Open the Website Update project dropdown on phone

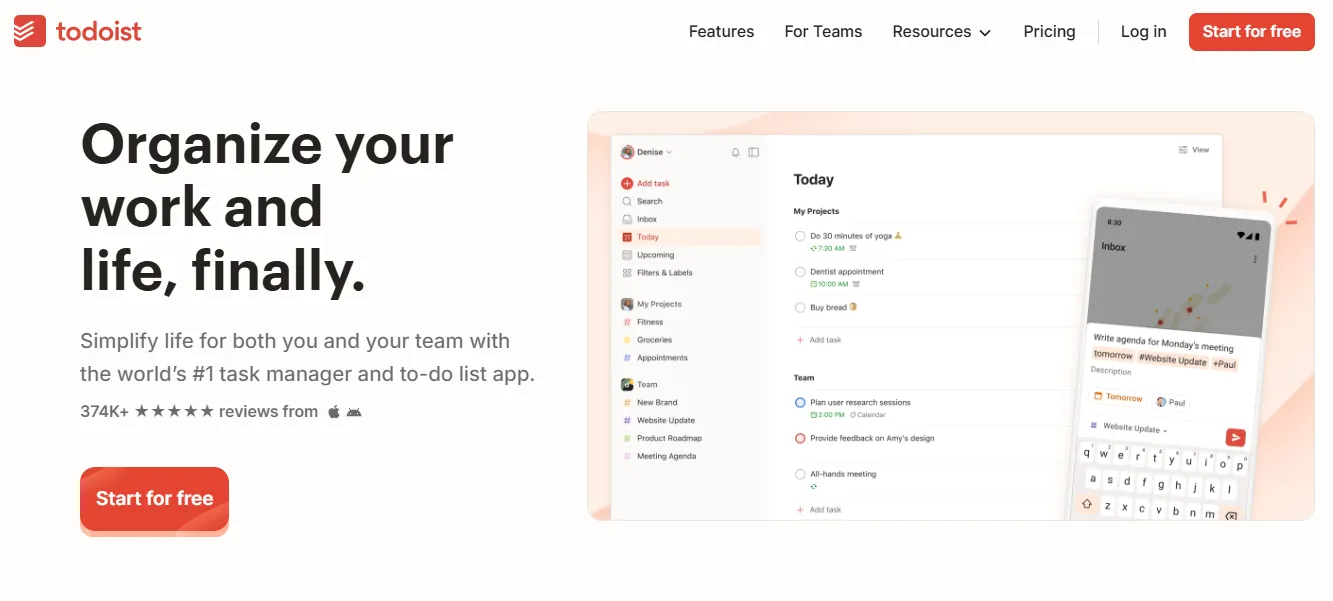pos(1135,428)
